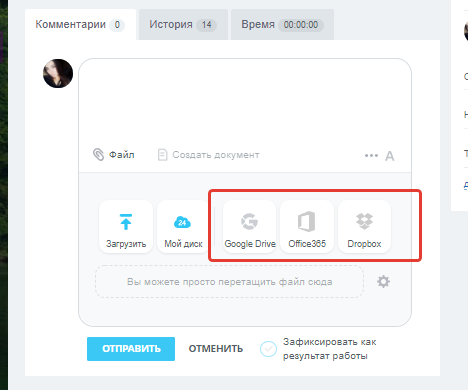Image resolution: width=468 pixels, height=390 pixels.
Task: Choose file from Мой диск
Action: (x=183, y=227)
